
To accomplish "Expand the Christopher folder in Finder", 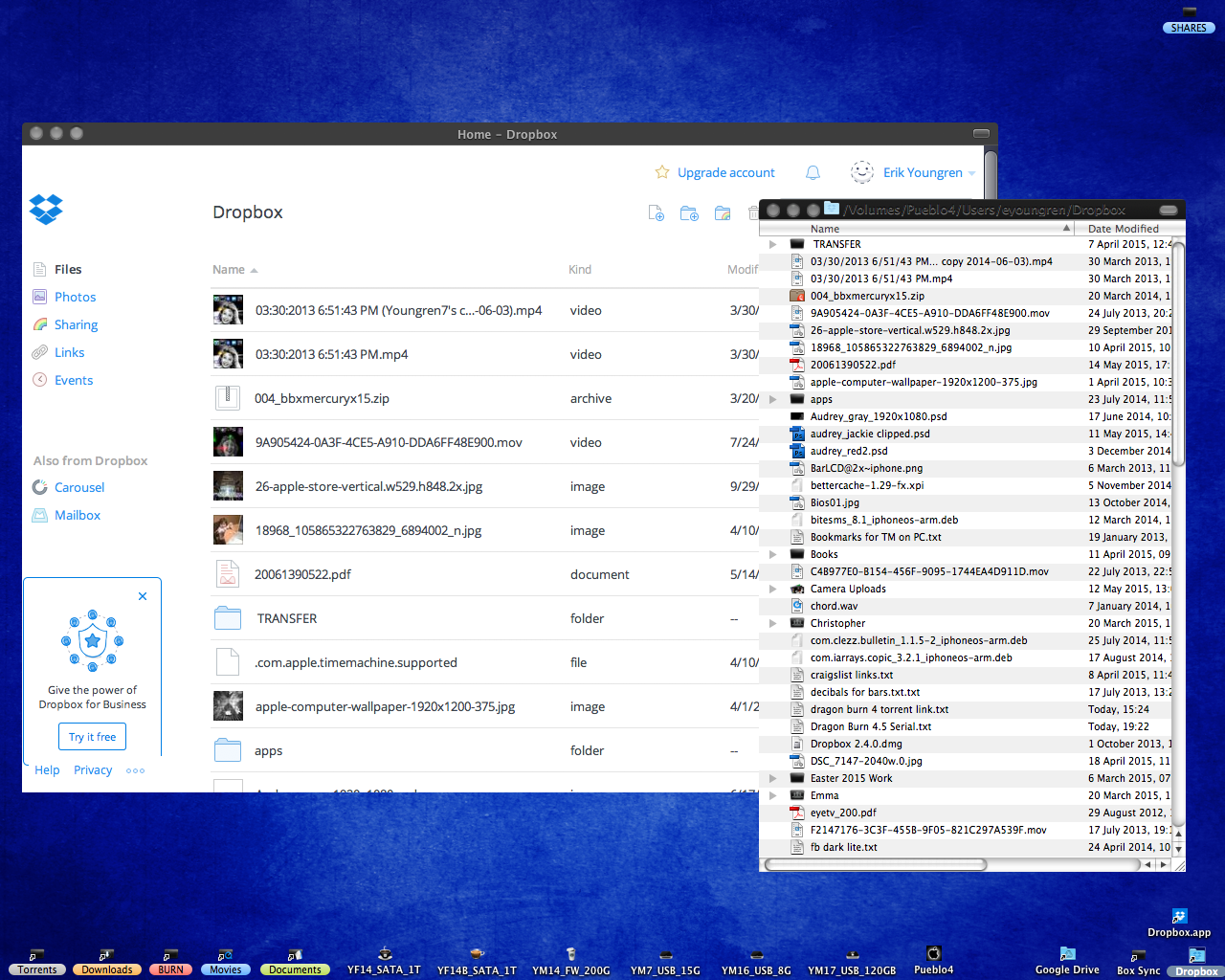I will pyautogui.click(x=773, y=623).
